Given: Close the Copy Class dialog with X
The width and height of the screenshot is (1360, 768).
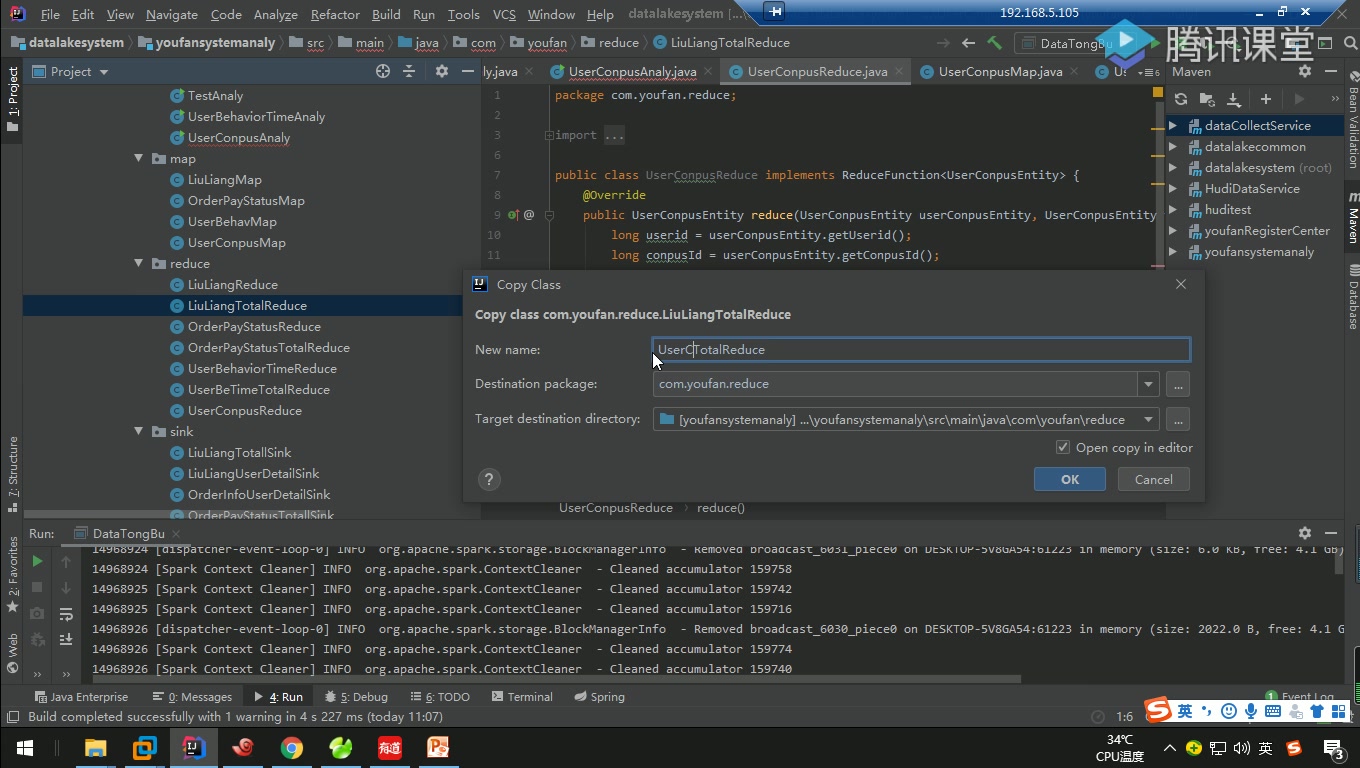Looking at the screenshot, I should point(1181,284).
